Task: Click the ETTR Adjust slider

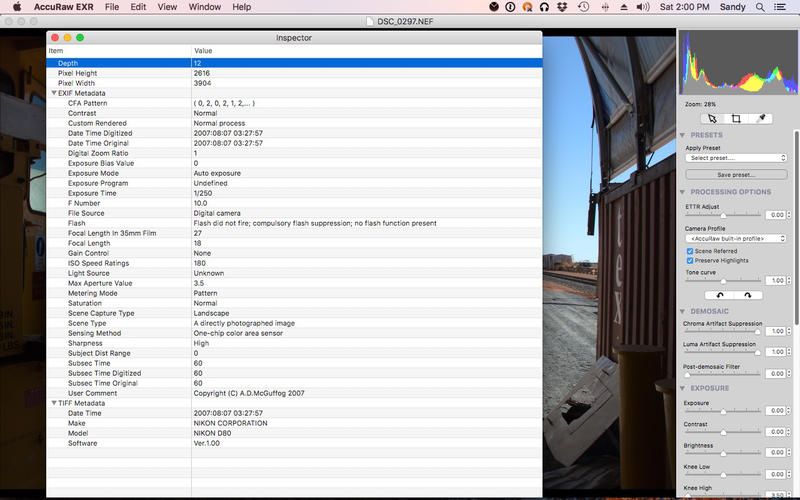Action: point(723,215)
